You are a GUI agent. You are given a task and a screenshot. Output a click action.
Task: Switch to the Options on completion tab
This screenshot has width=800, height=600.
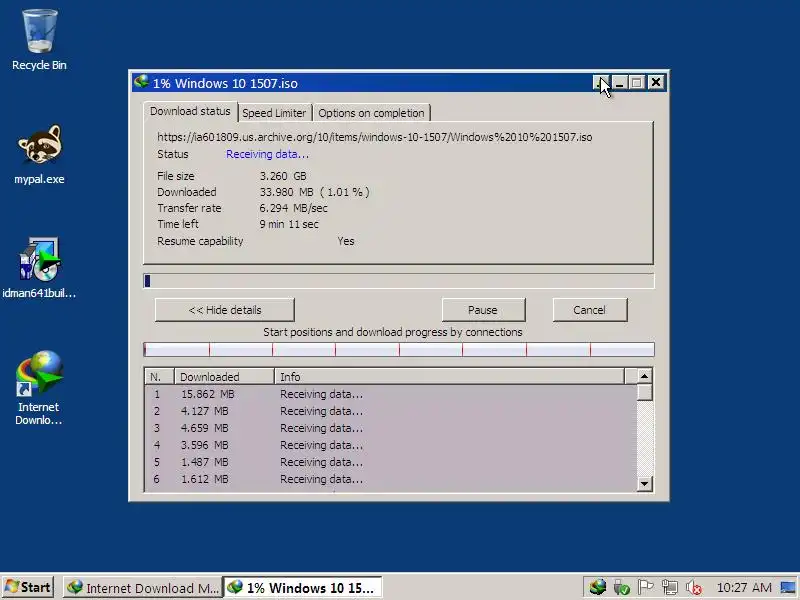pyautogui.click(x=371, y=113)
